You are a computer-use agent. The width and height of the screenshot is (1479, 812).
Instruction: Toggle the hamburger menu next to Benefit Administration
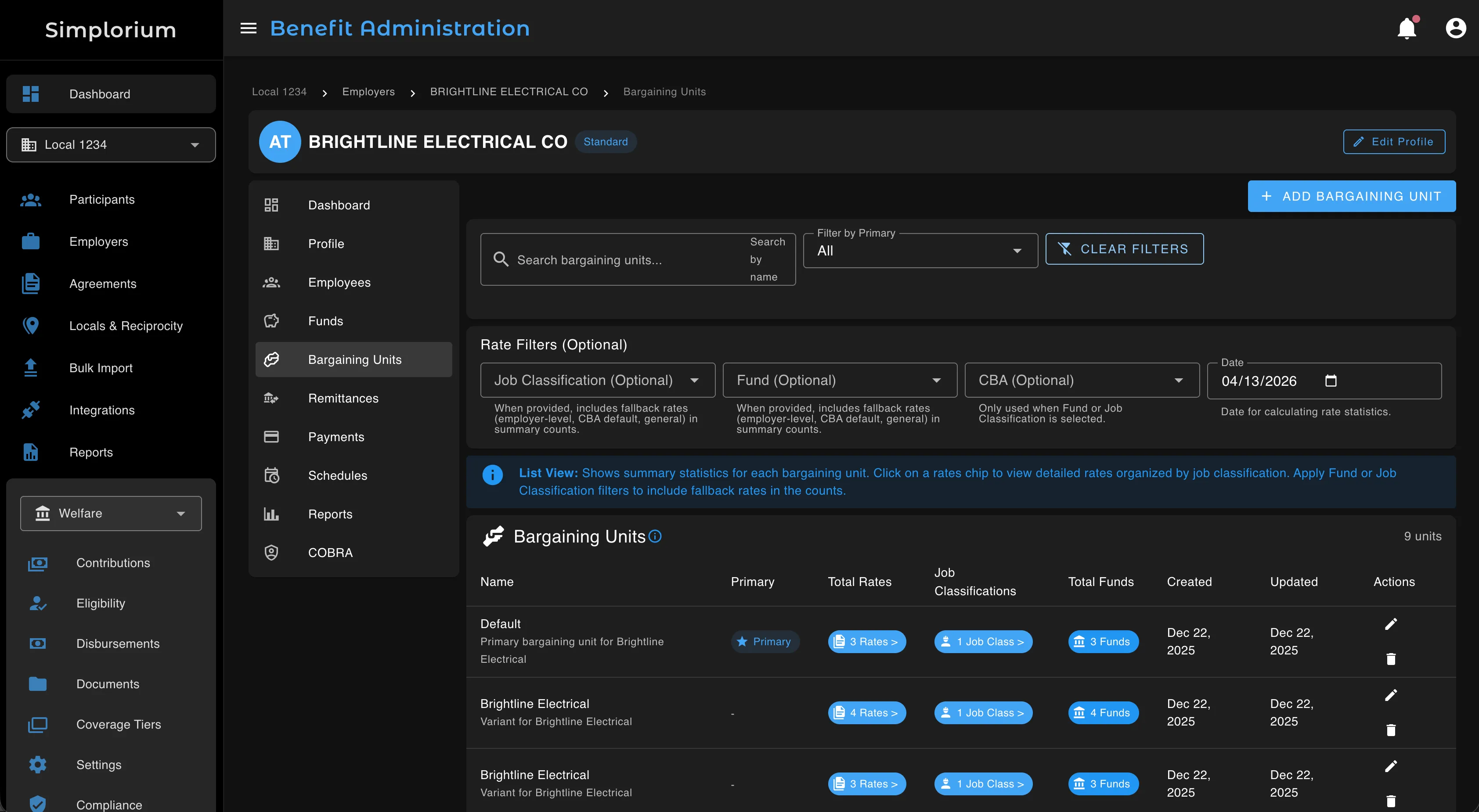point(248,28)
